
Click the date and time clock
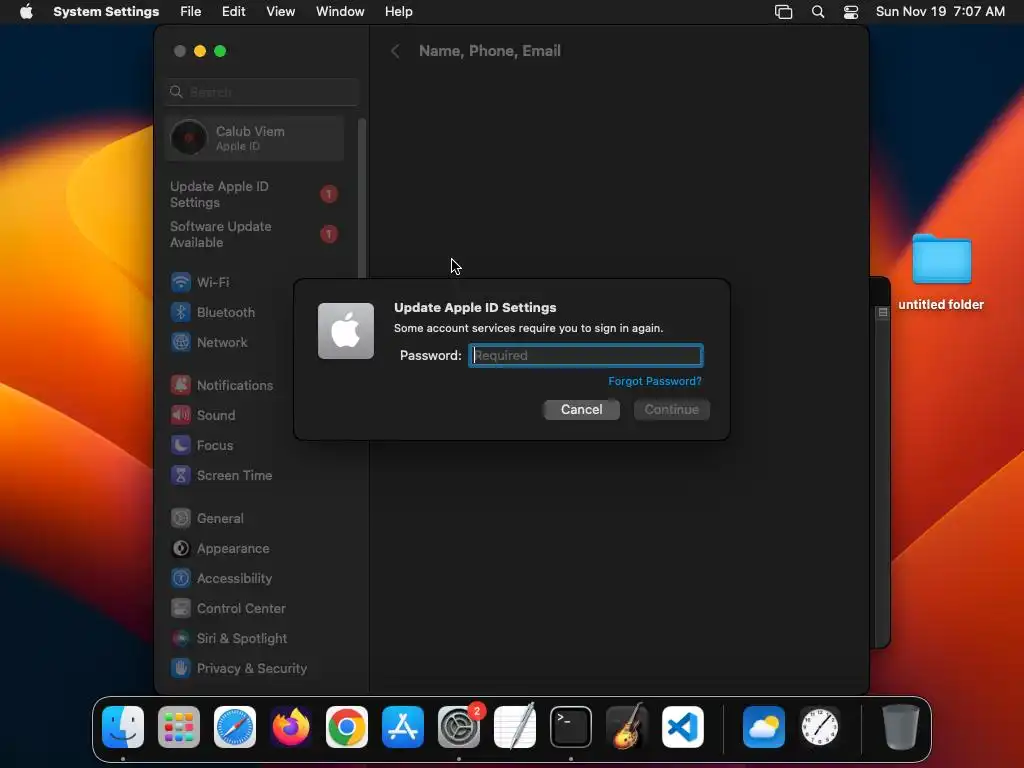[940, 12]
